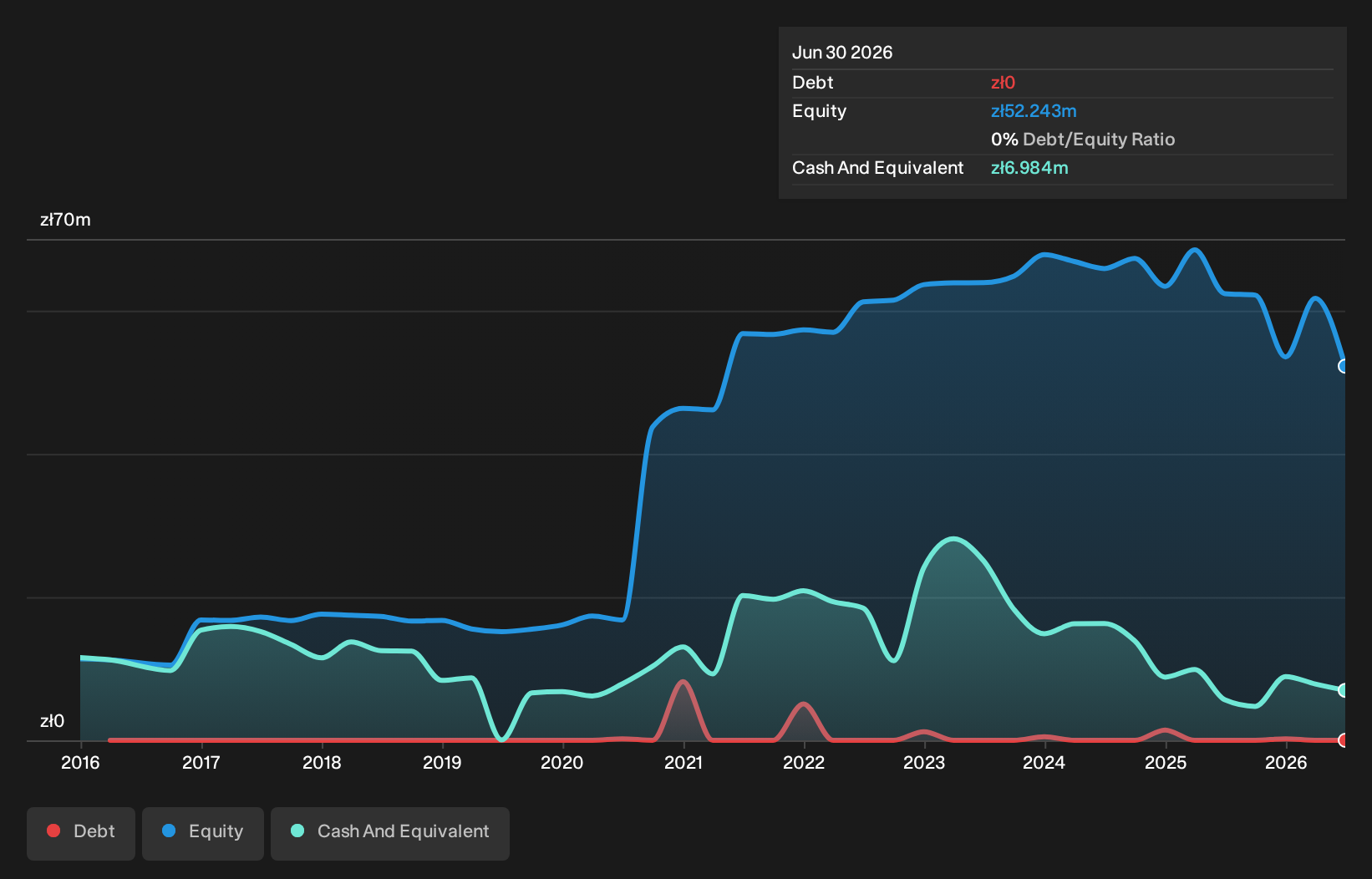Click the red Debt endpoint marker
Image resolution: width=1372 pixels, height=879 pixels.
(x=1344, y=740)
